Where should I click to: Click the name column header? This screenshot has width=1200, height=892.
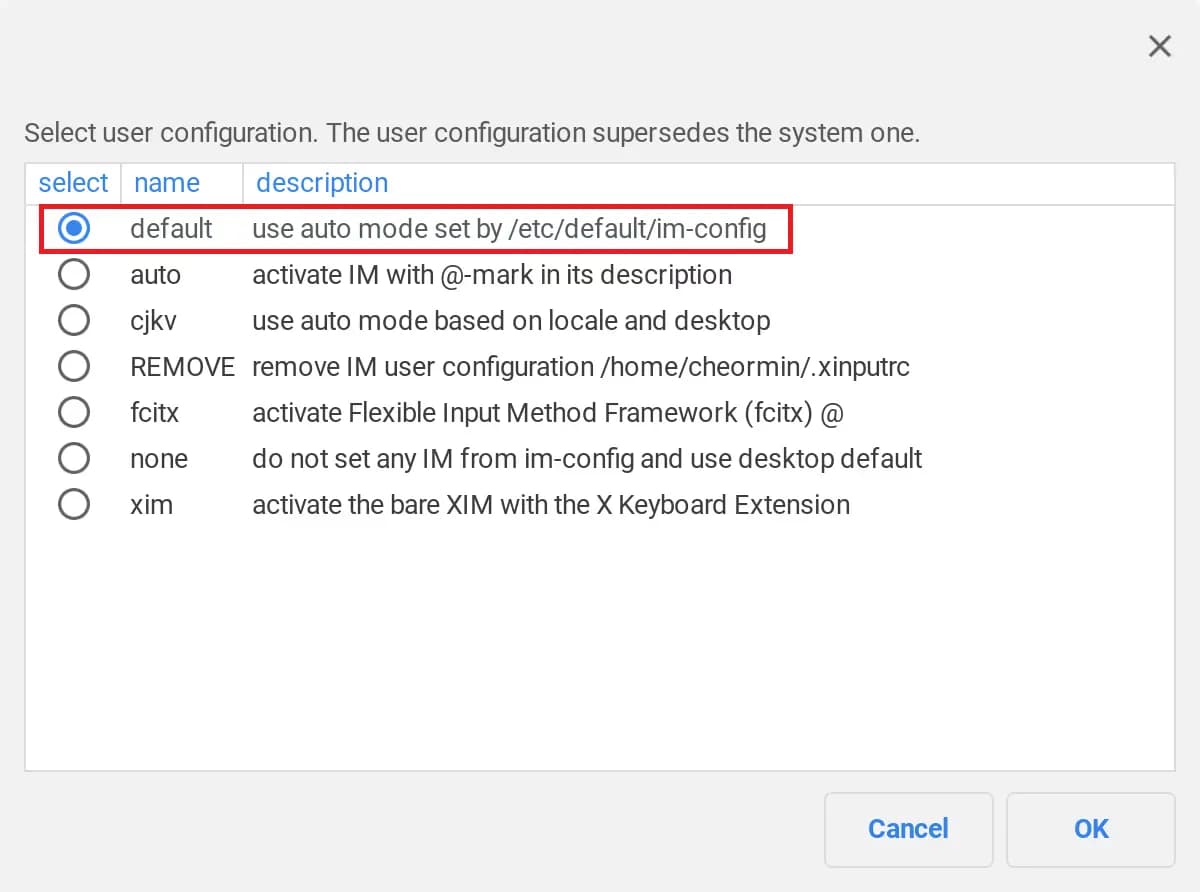pos(167,183)
